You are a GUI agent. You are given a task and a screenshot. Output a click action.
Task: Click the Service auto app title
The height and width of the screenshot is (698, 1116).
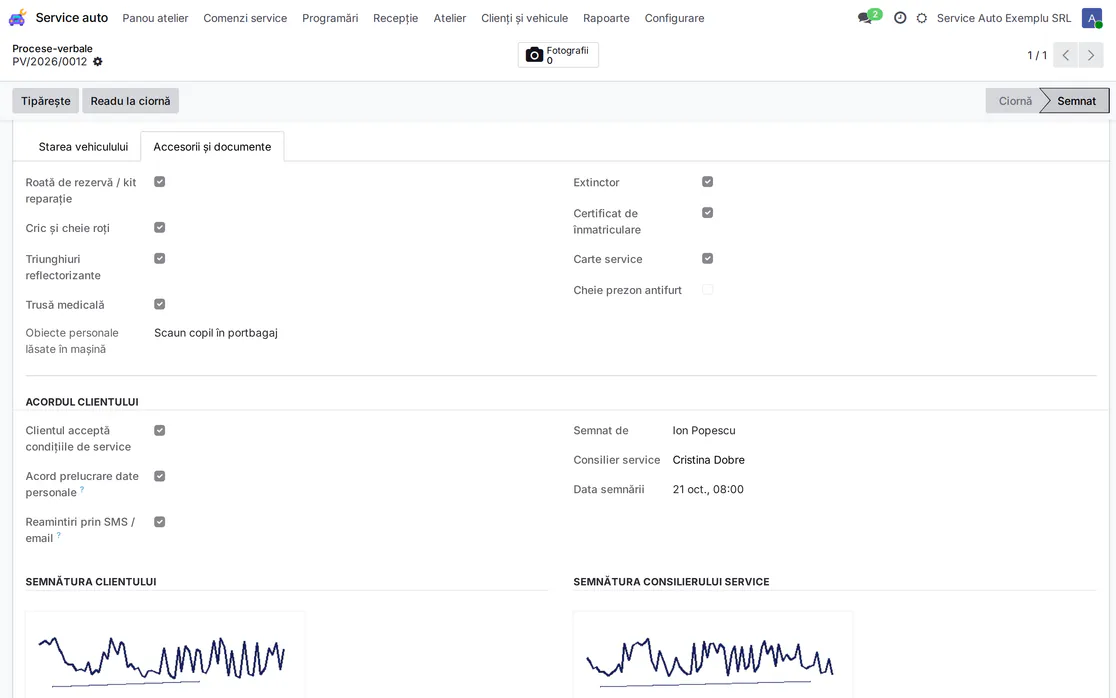tap(72, 18)
